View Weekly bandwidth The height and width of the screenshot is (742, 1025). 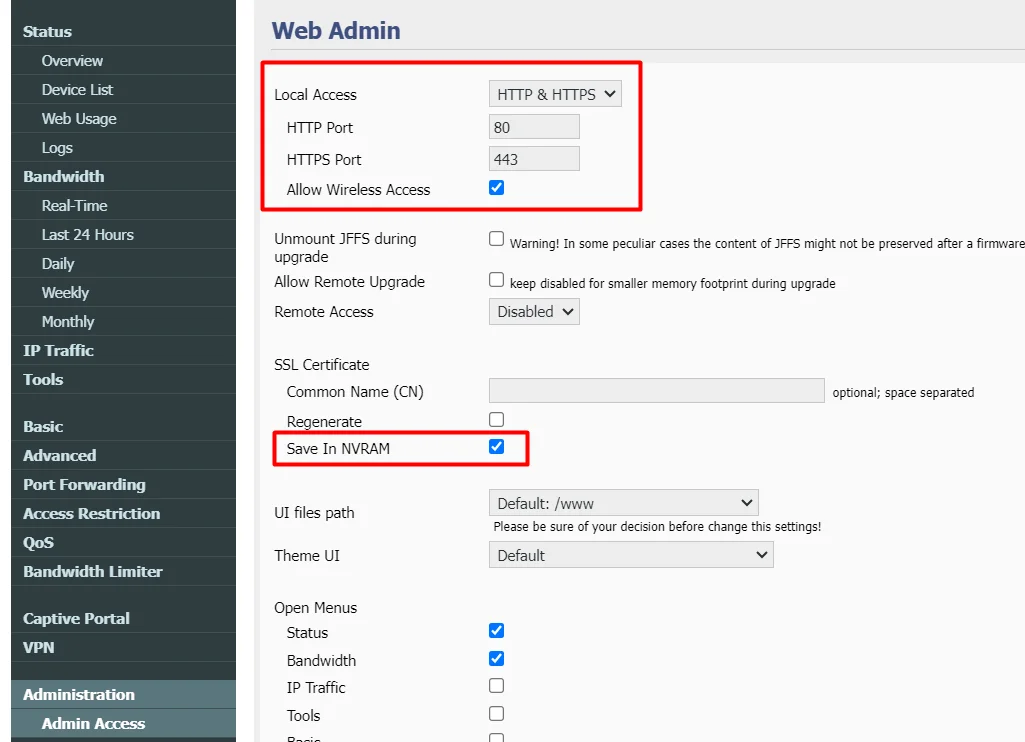[124, 293]
